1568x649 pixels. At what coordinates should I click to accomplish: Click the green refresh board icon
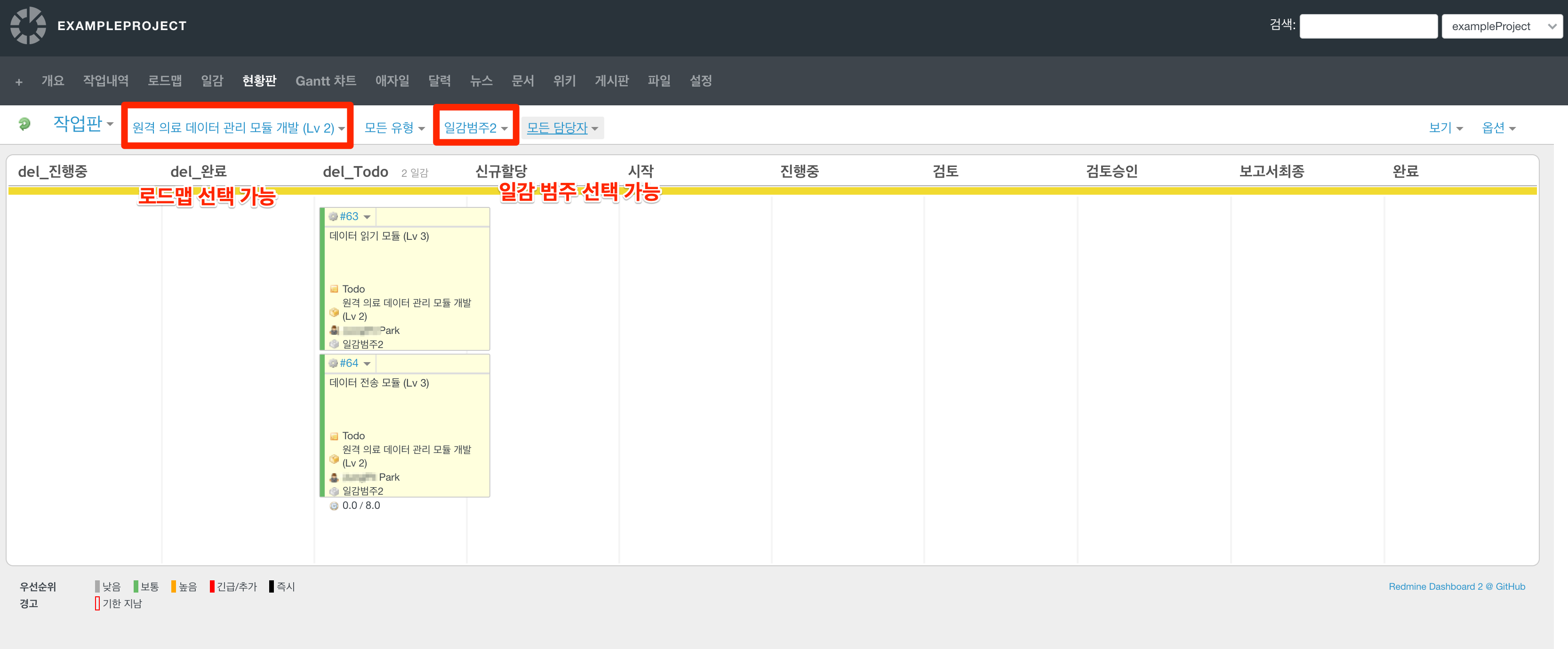coord(24,124)
